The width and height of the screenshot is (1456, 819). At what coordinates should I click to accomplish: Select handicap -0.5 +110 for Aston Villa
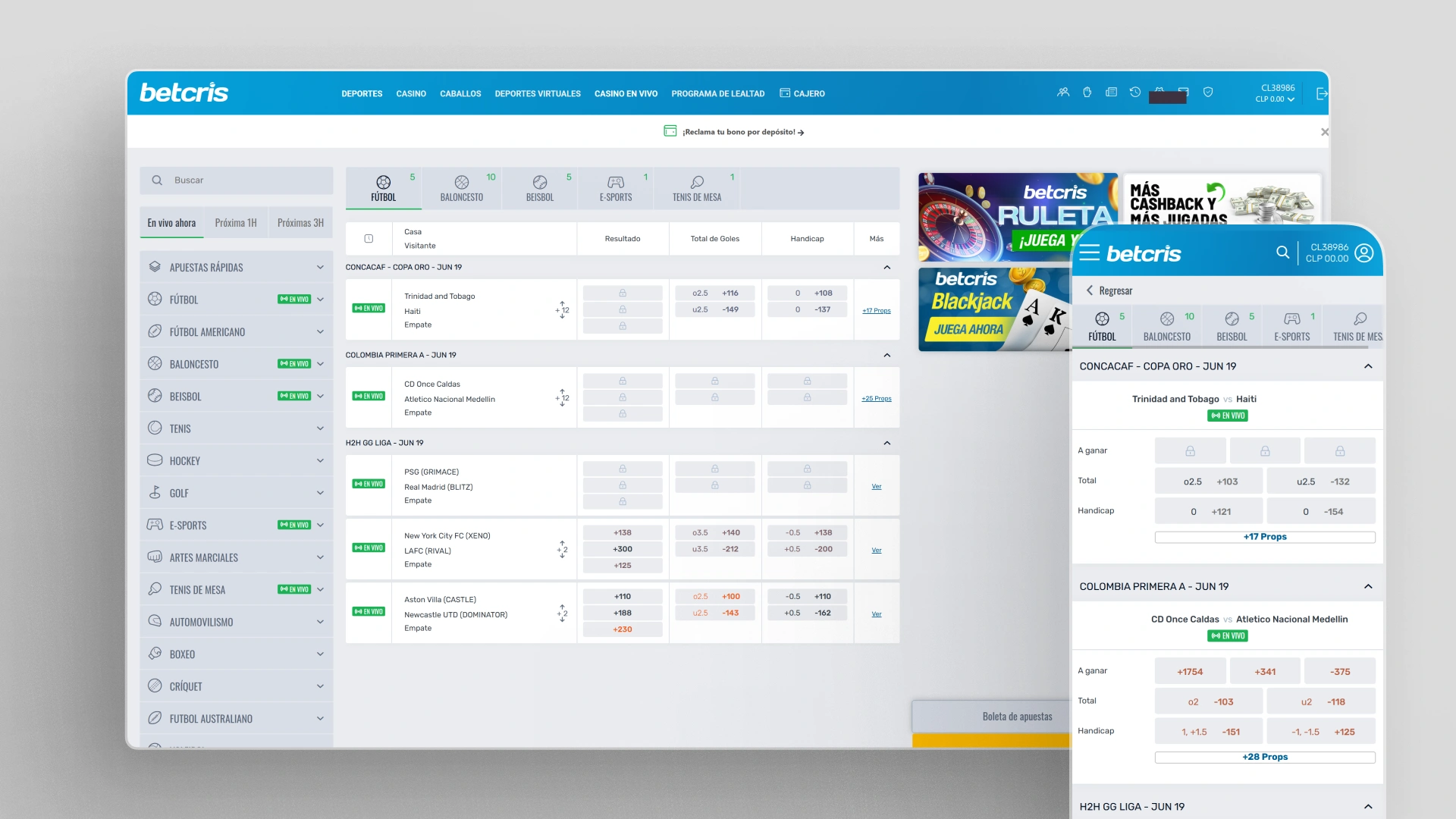click(807, 596)
